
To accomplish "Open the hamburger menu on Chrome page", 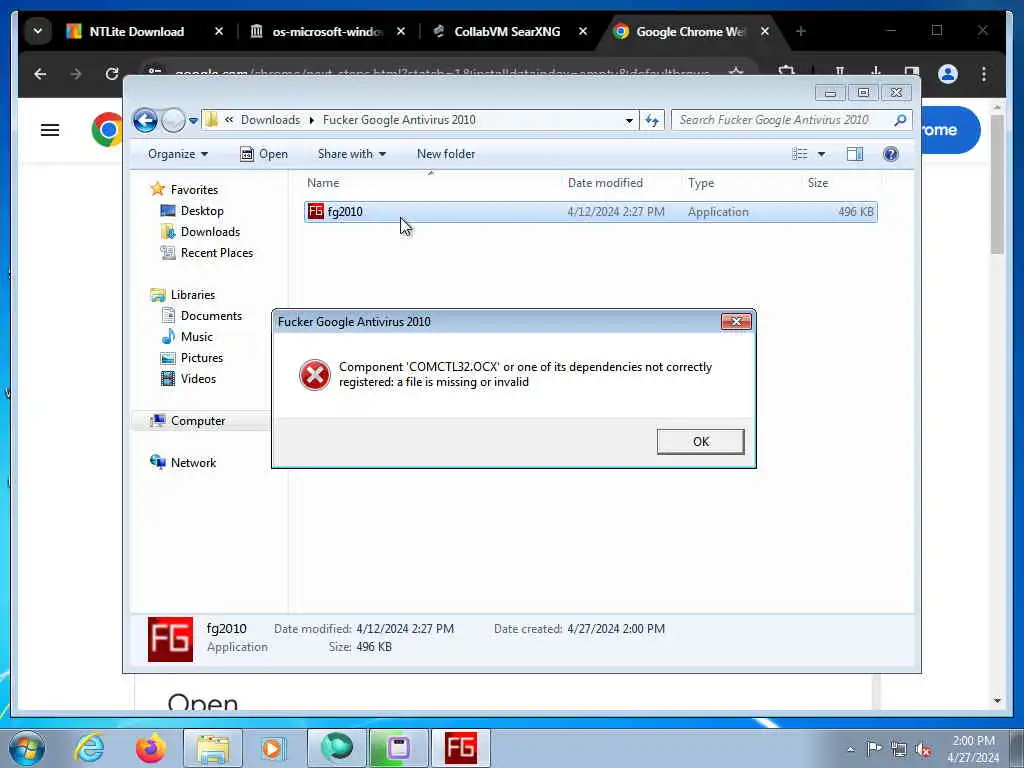I will point(50,130).
